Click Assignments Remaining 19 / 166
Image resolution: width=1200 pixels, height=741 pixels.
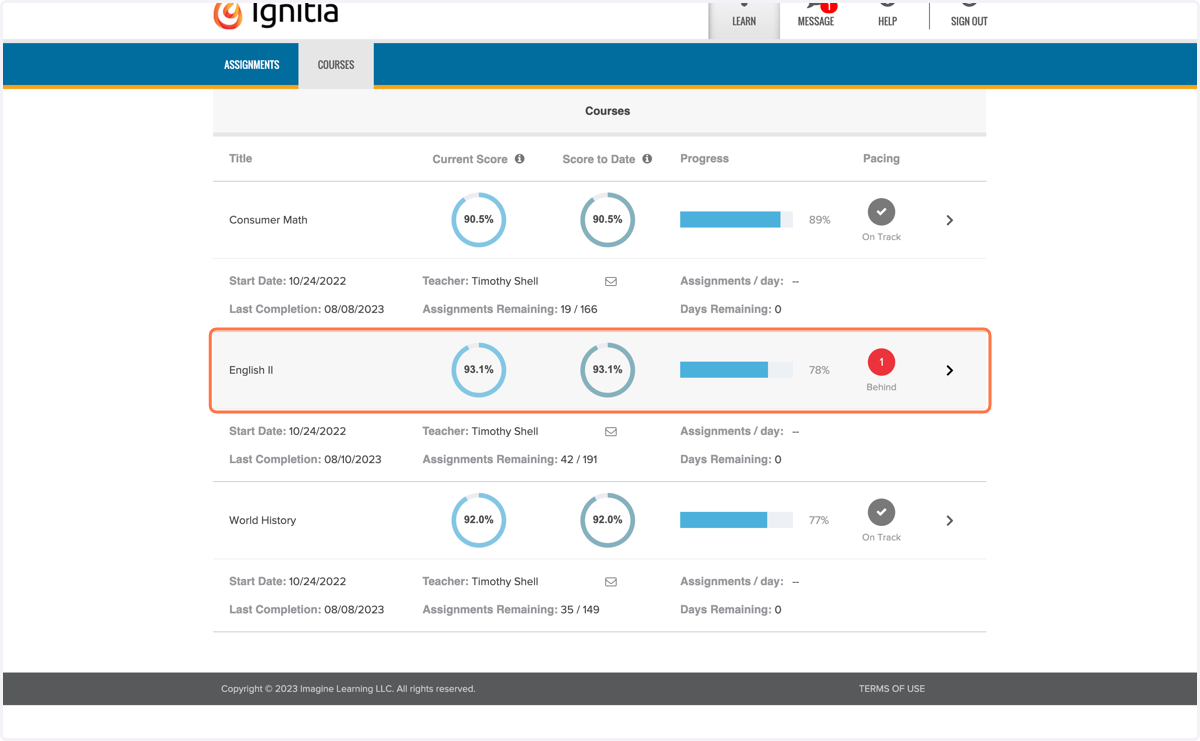coord(510,310)
